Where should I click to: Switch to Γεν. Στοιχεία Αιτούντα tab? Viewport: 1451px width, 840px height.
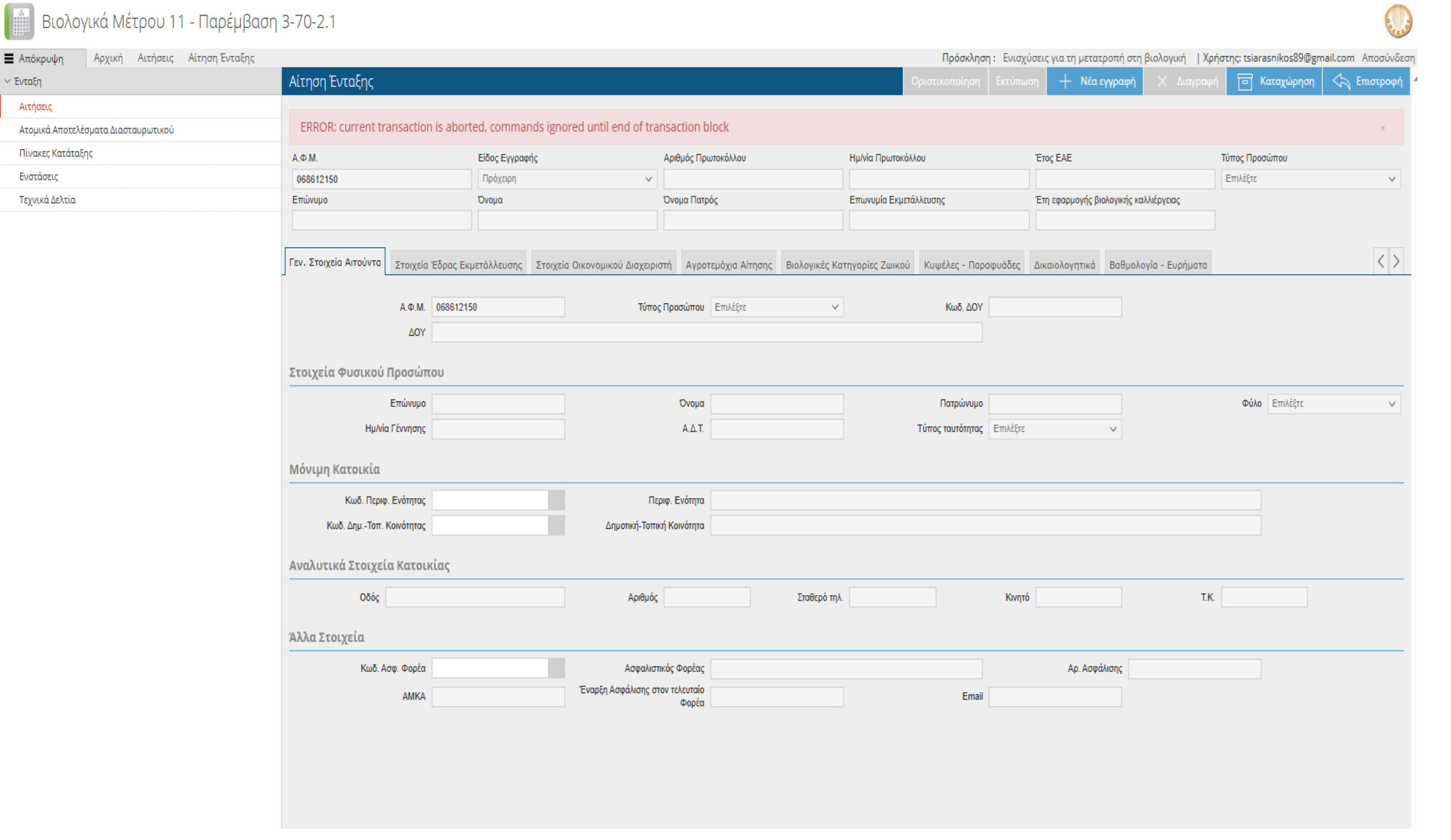point(334,262)
